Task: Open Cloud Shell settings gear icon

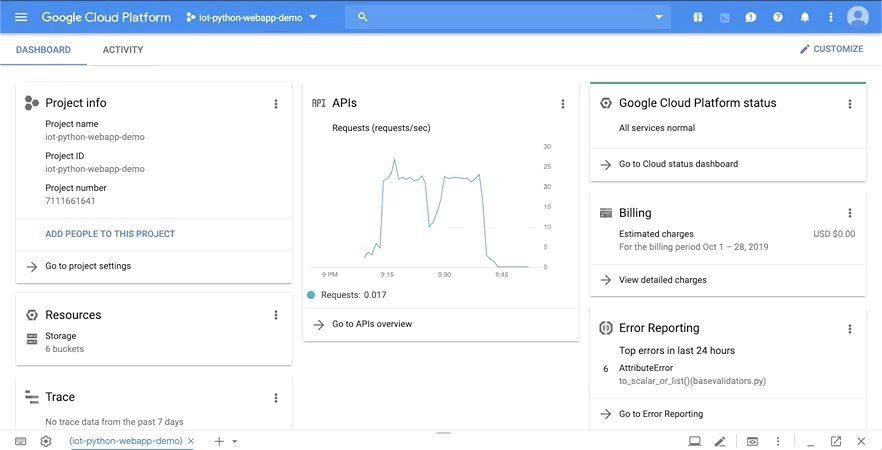Action: click(46, 441)
